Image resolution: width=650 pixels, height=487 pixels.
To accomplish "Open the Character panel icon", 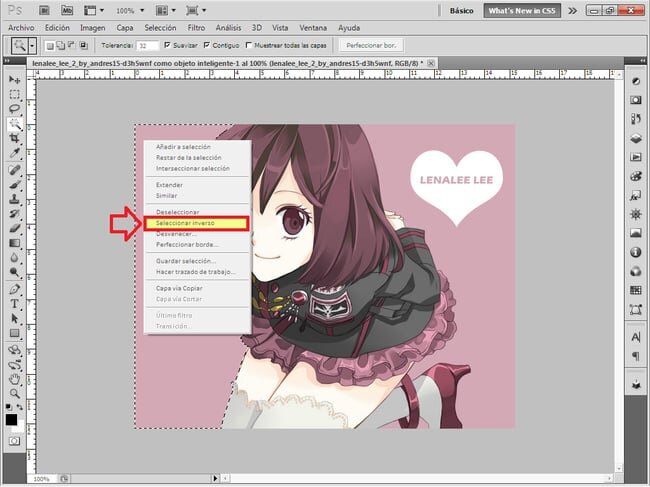I will click(x=635, y=337).
